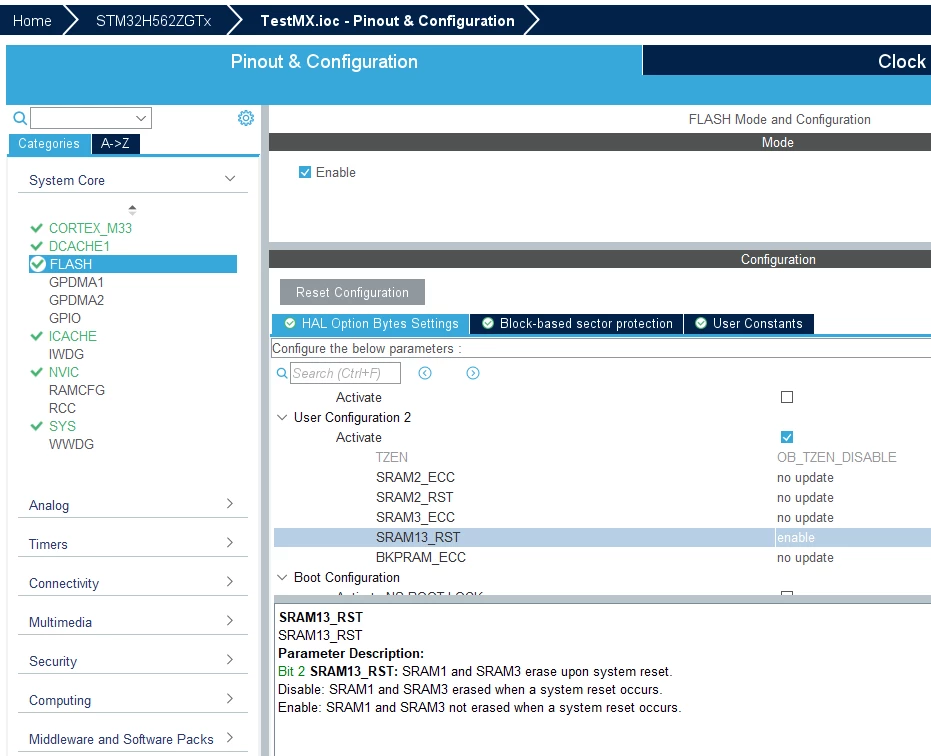
Task: Open the Clock configuration tab
Action: click(x=787, y=61)
